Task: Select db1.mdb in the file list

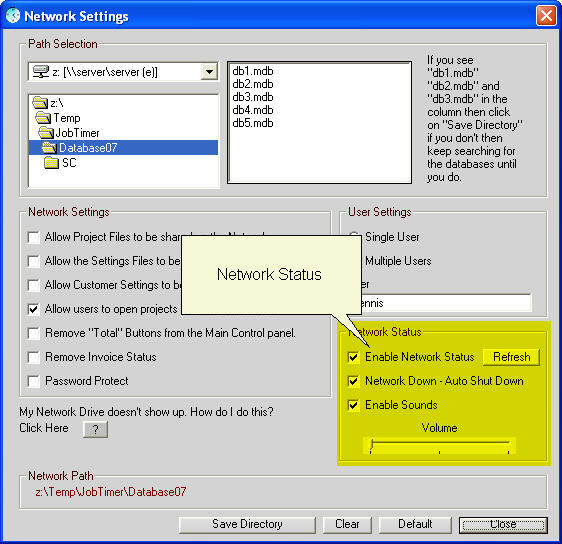Action: pyautogui.click(x=253, y=71)
